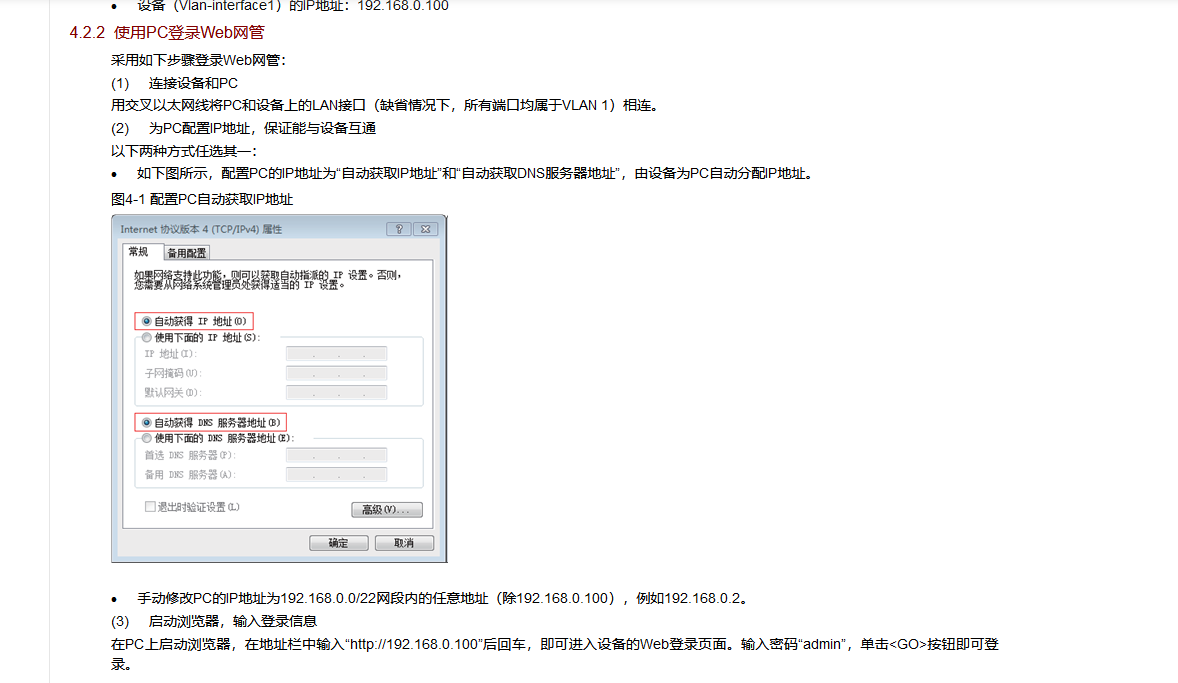Click the line 采用如下步骤登录Web网管

pyautogui.click(x=198, y=60)
